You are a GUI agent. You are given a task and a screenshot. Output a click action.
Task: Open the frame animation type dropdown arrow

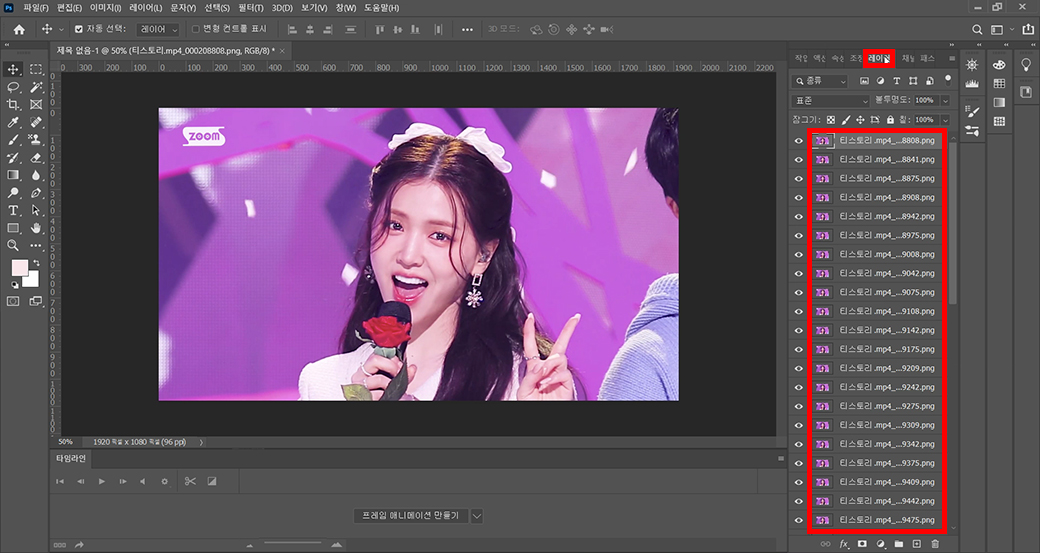[476, 516]
